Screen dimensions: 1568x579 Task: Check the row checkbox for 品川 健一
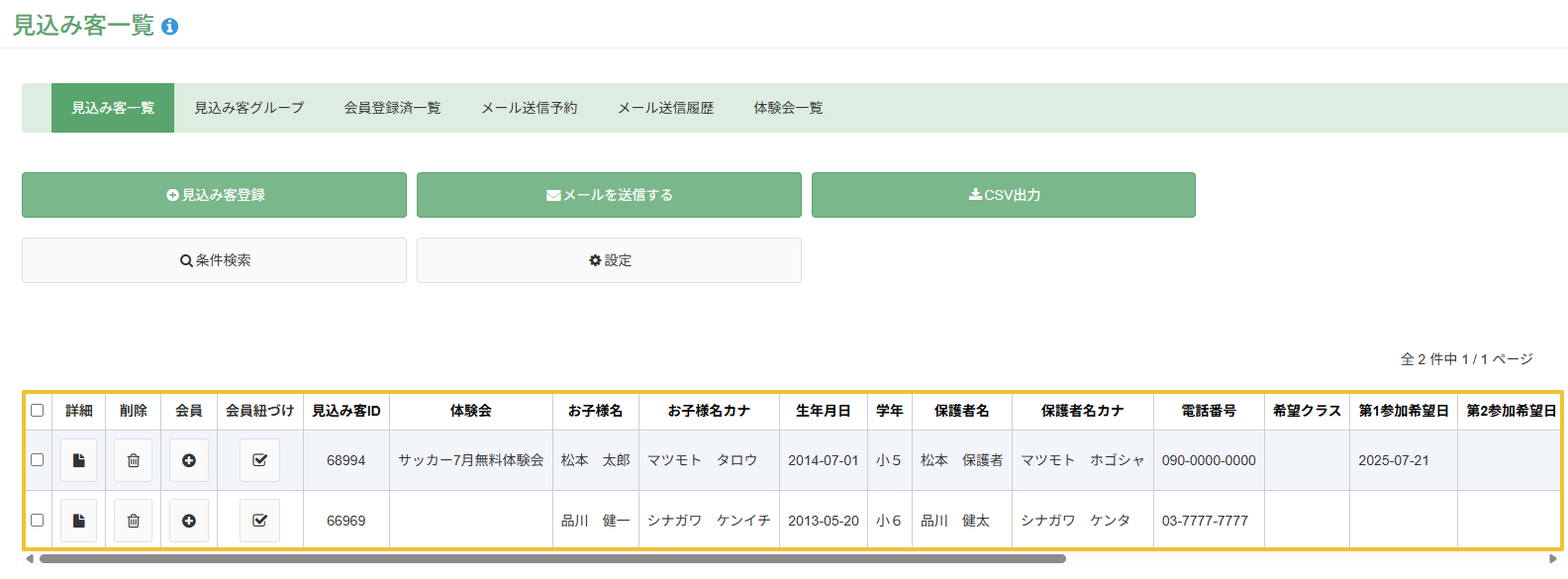point(38,520)
